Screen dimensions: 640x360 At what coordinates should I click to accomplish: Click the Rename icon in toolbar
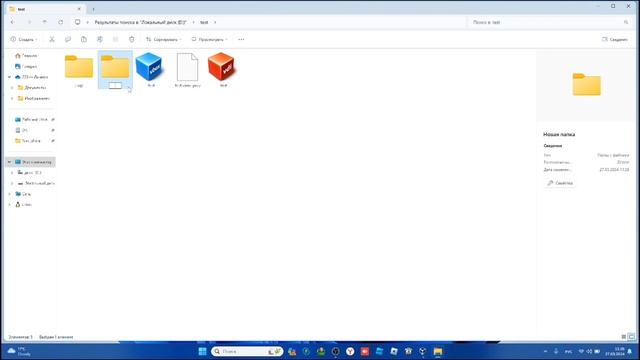coord(100,40)
